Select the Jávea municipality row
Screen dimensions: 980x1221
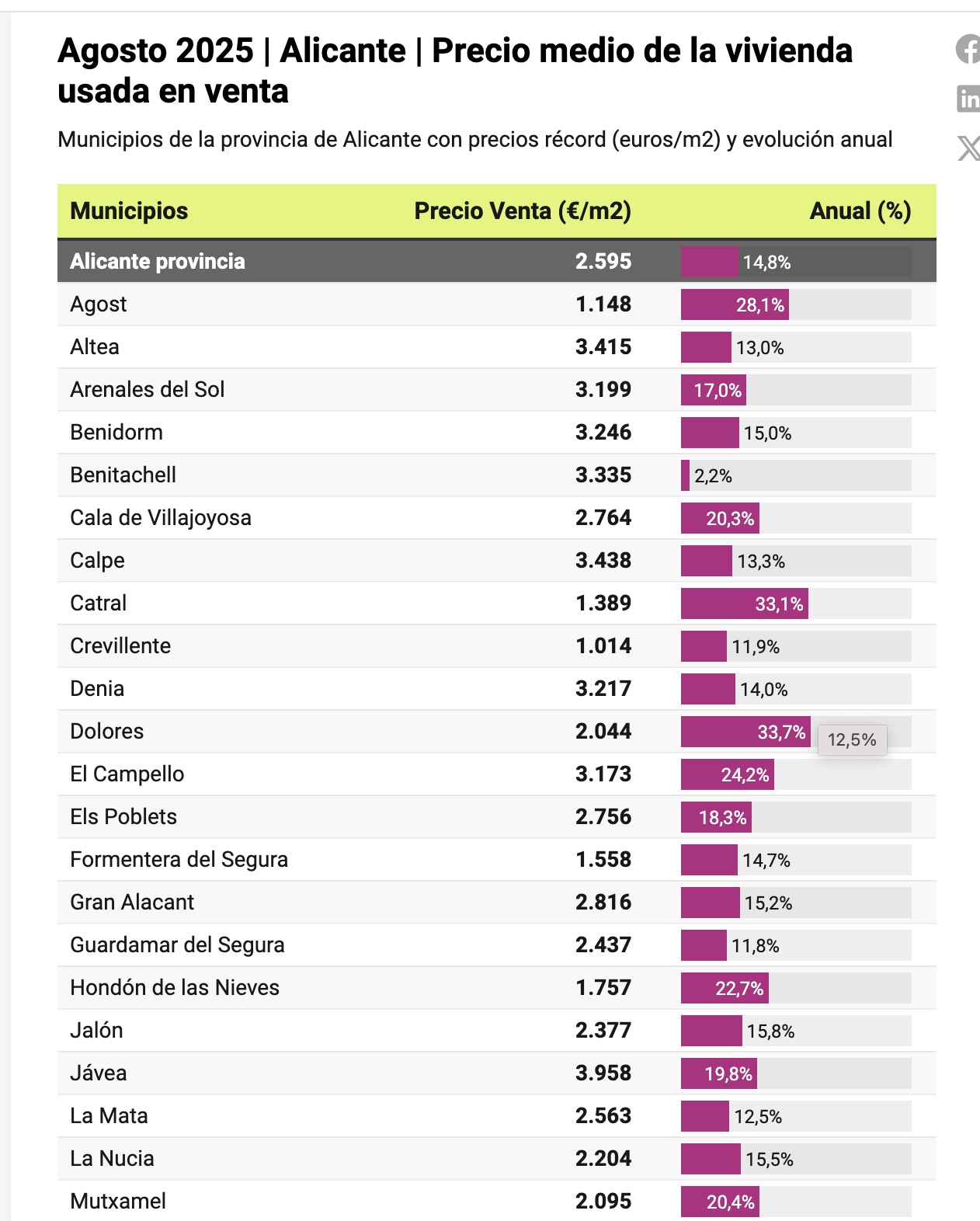coord(497,1073)
